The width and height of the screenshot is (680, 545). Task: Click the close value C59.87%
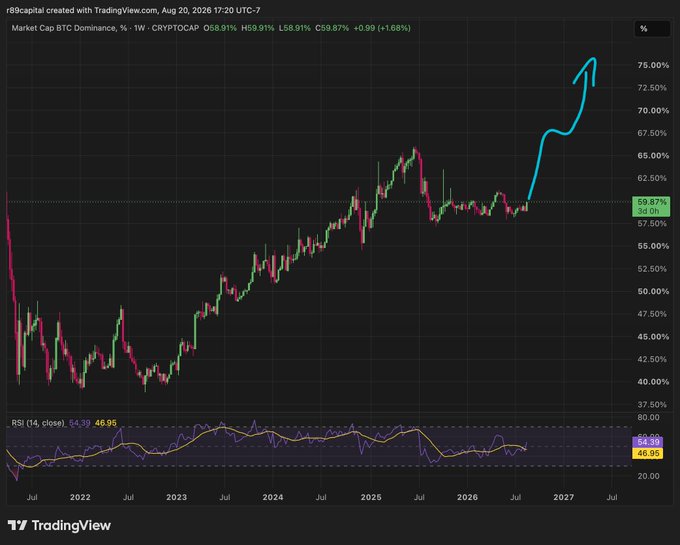tap(332, 28)
